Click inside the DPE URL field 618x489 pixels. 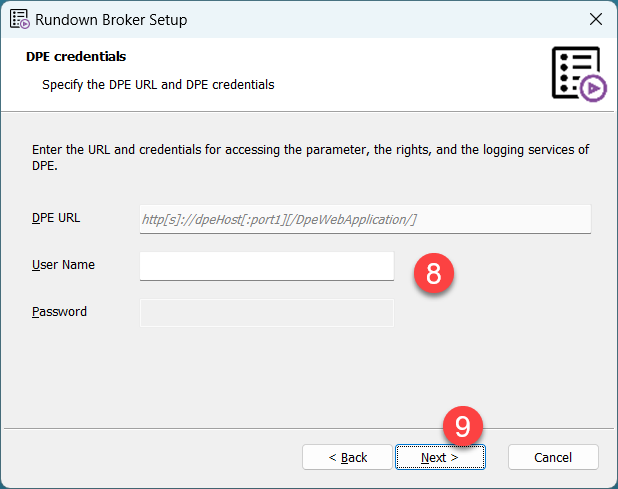(365, 219)
